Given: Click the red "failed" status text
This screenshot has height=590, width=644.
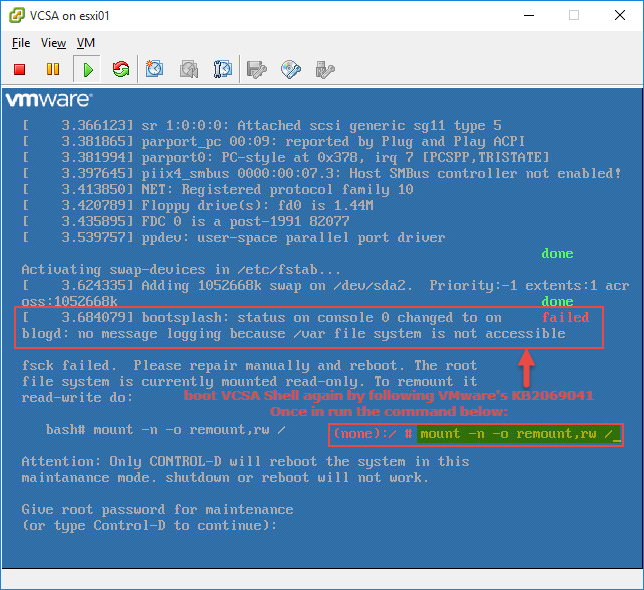Looking at the screenshot, I should point(565,317).
